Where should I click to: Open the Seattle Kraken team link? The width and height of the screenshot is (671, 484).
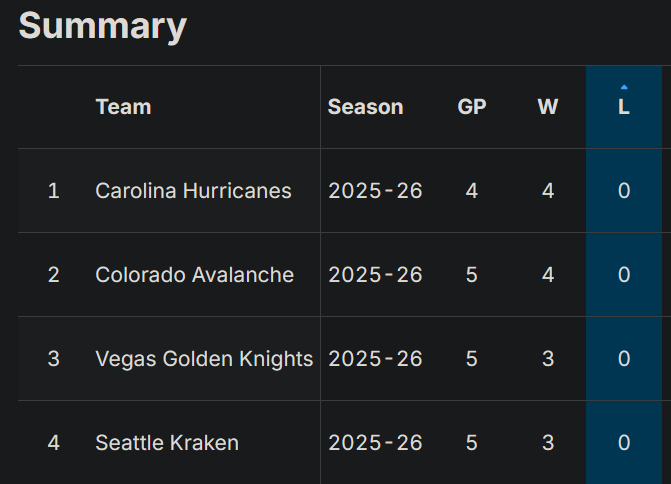(167, 442)
